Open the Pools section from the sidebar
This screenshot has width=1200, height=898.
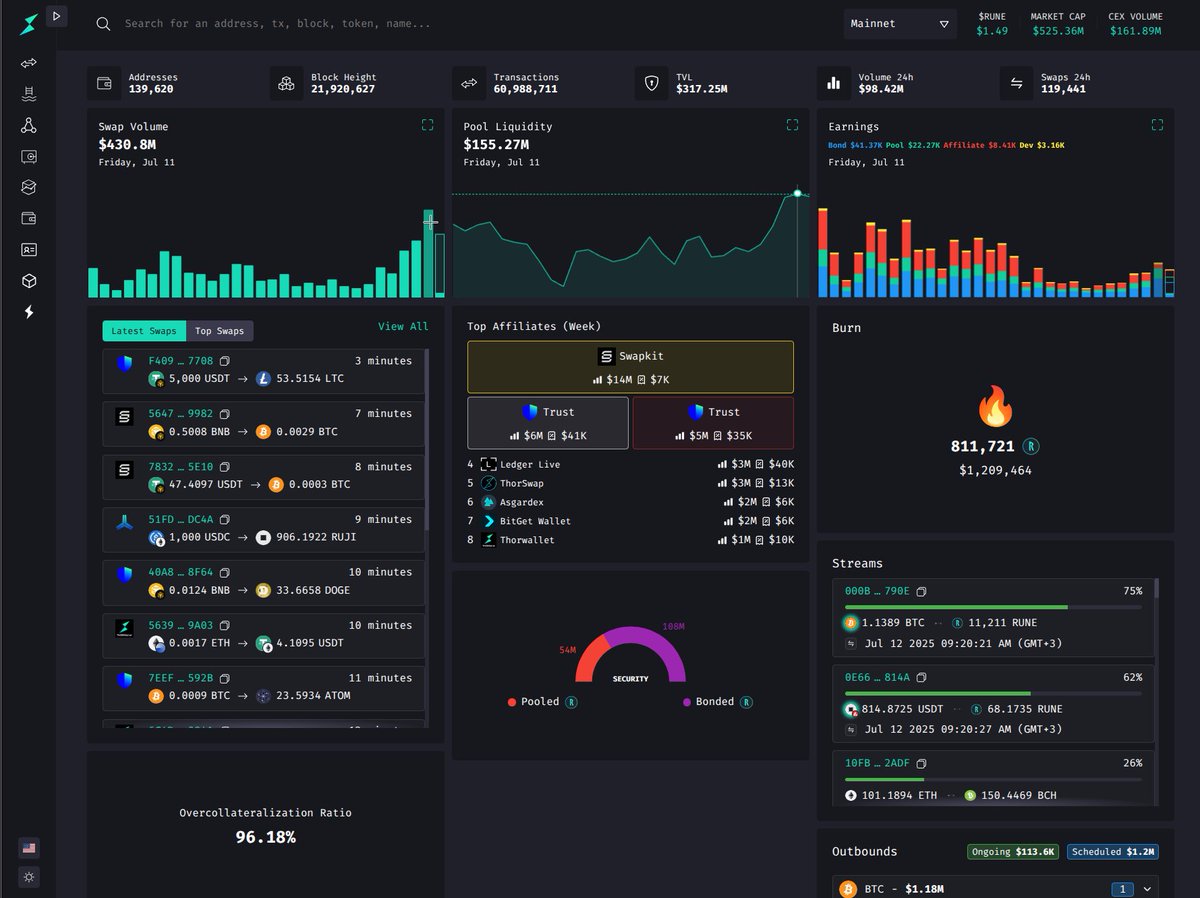[28, 93]
